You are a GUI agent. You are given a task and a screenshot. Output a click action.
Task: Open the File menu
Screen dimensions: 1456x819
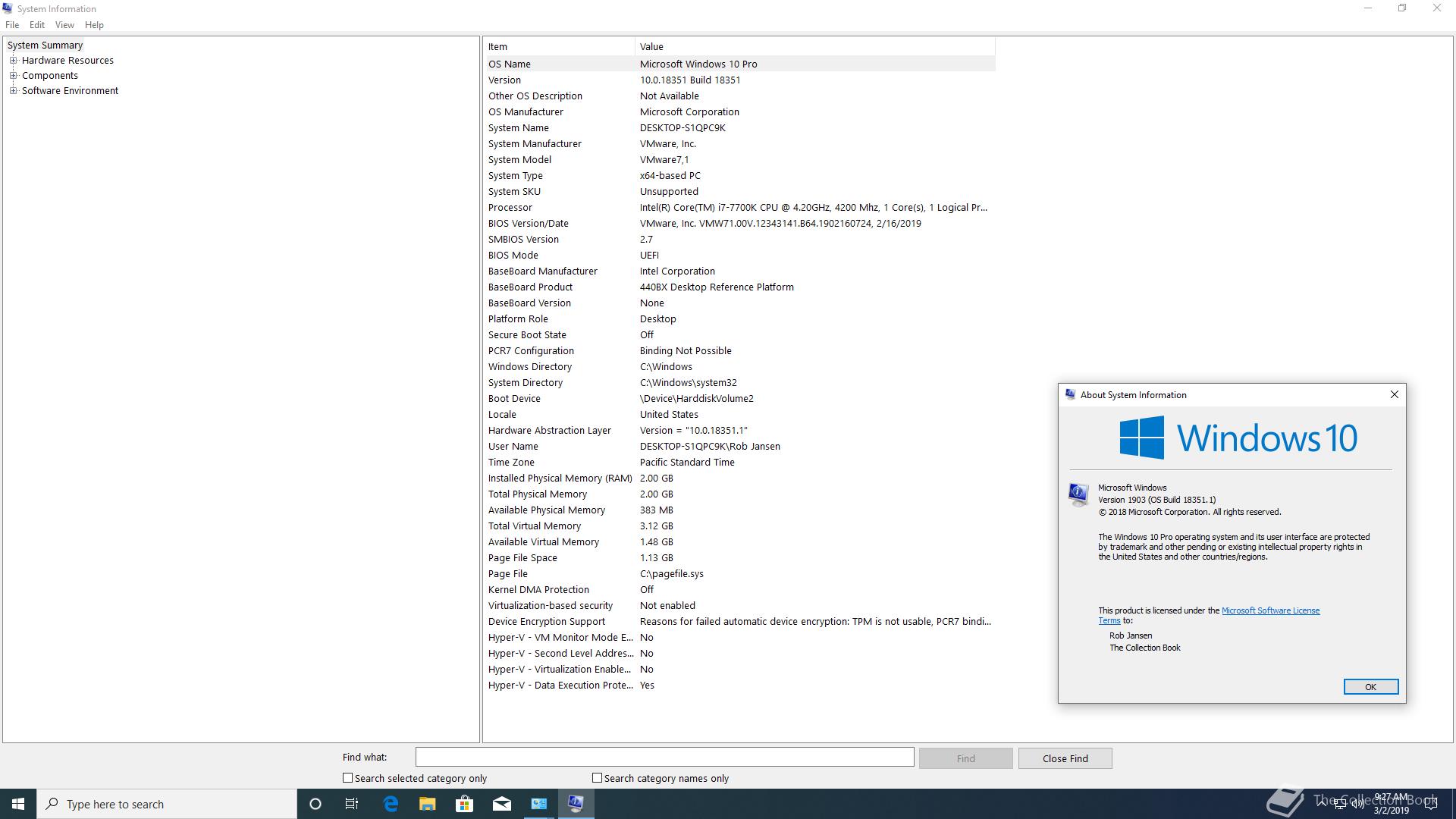[x=12, y=25]
